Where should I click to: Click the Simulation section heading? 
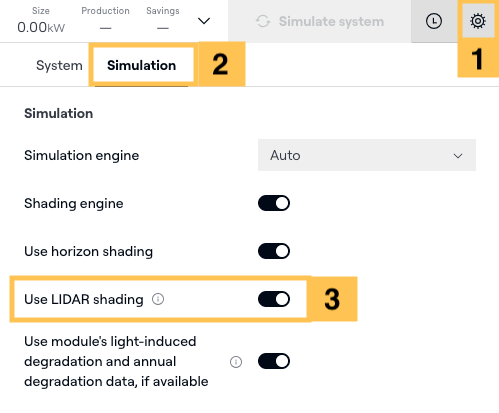[x=58, y=113]
